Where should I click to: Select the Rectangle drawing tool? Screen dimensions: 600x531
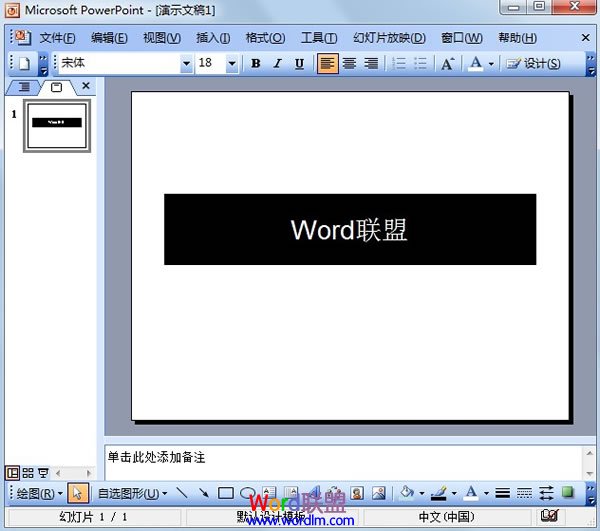coord(226,493)
